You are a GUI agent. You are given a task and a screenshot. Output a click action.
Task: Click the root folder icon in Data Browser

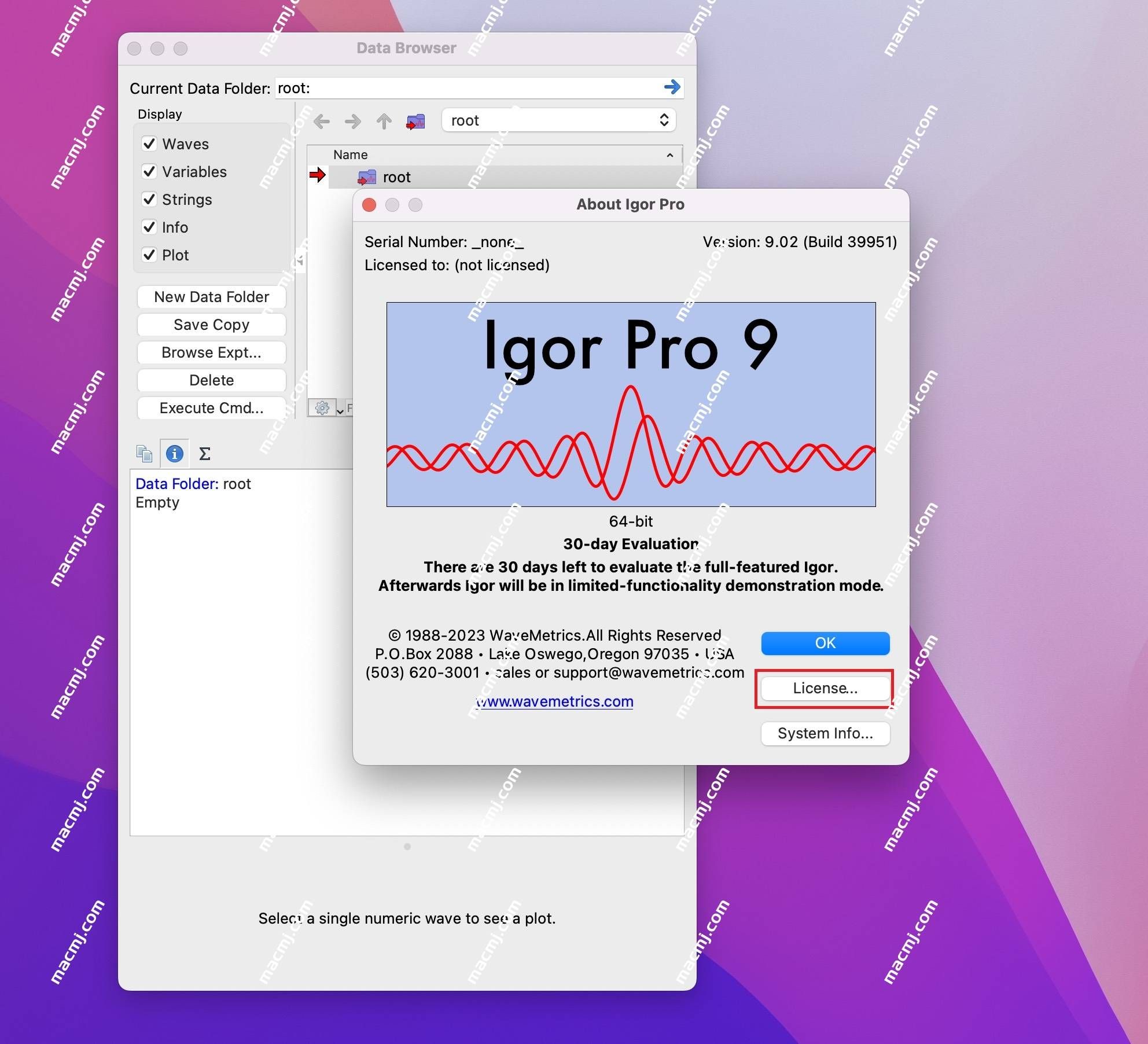point(370,176)
